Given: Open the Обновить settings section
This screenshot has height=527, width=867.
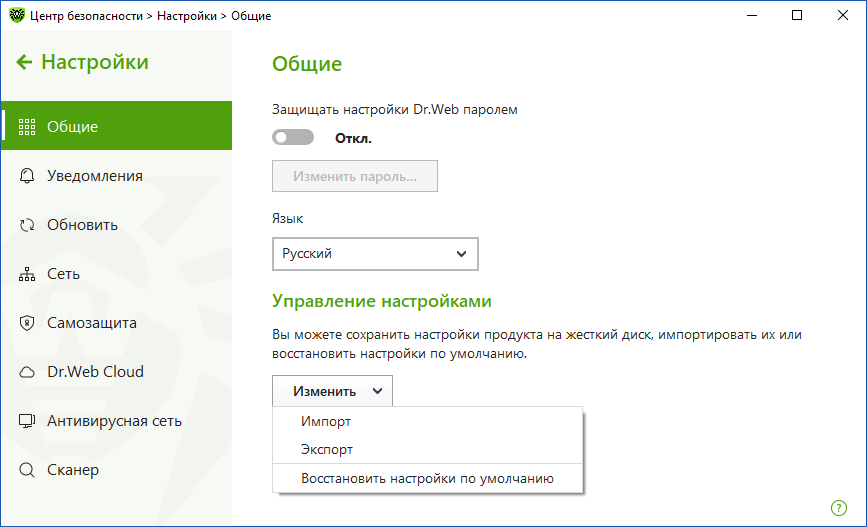Looking at the screenshot, I should coord(117,225).
